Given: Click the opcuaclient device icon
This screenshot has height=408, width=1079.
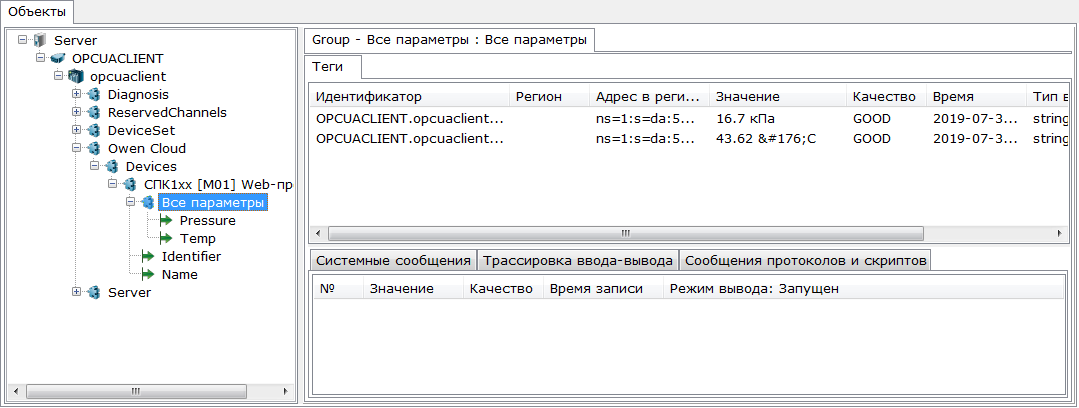Looking at the screenshot, I should pyautogui.click(x=76, y=76).
